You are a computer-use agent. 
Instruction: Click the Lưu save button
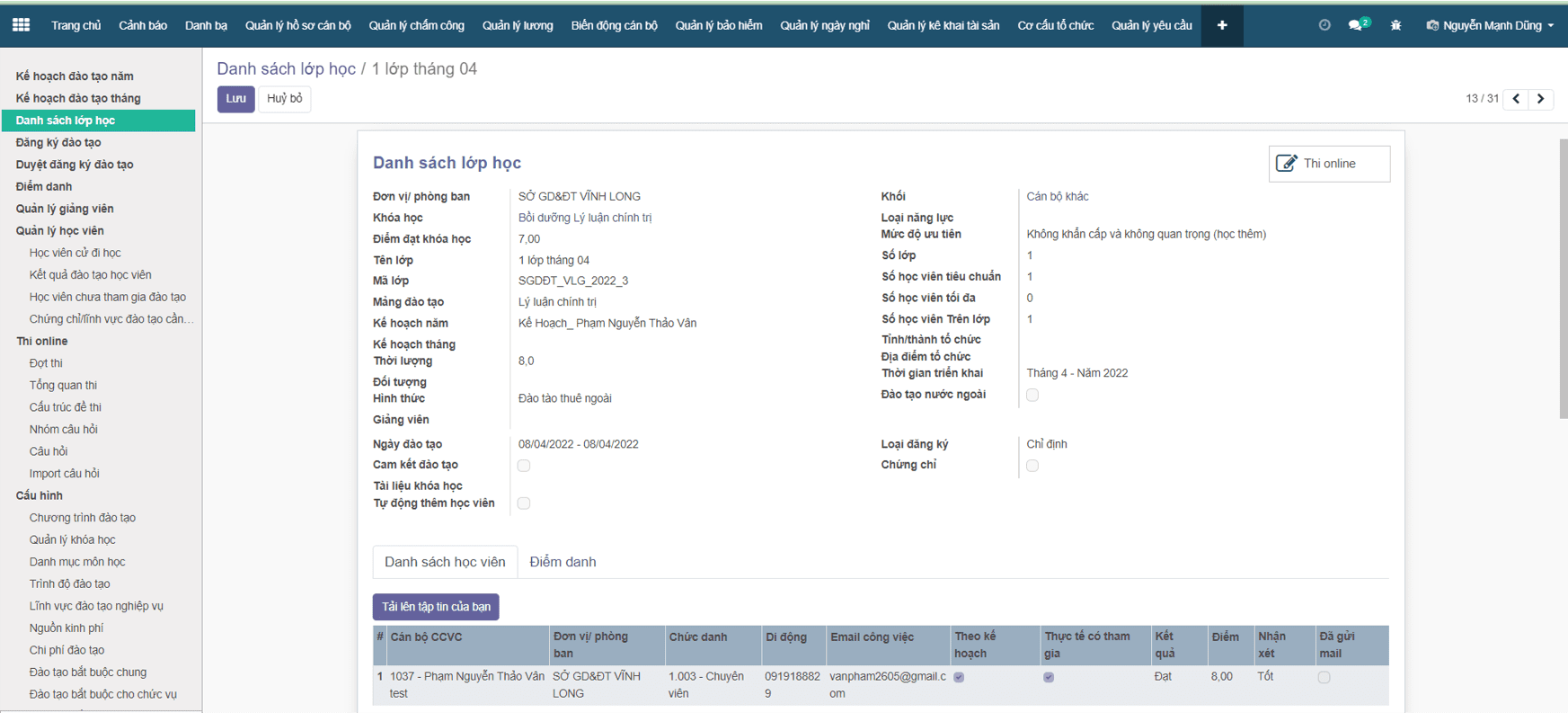[x=235, y=99]
